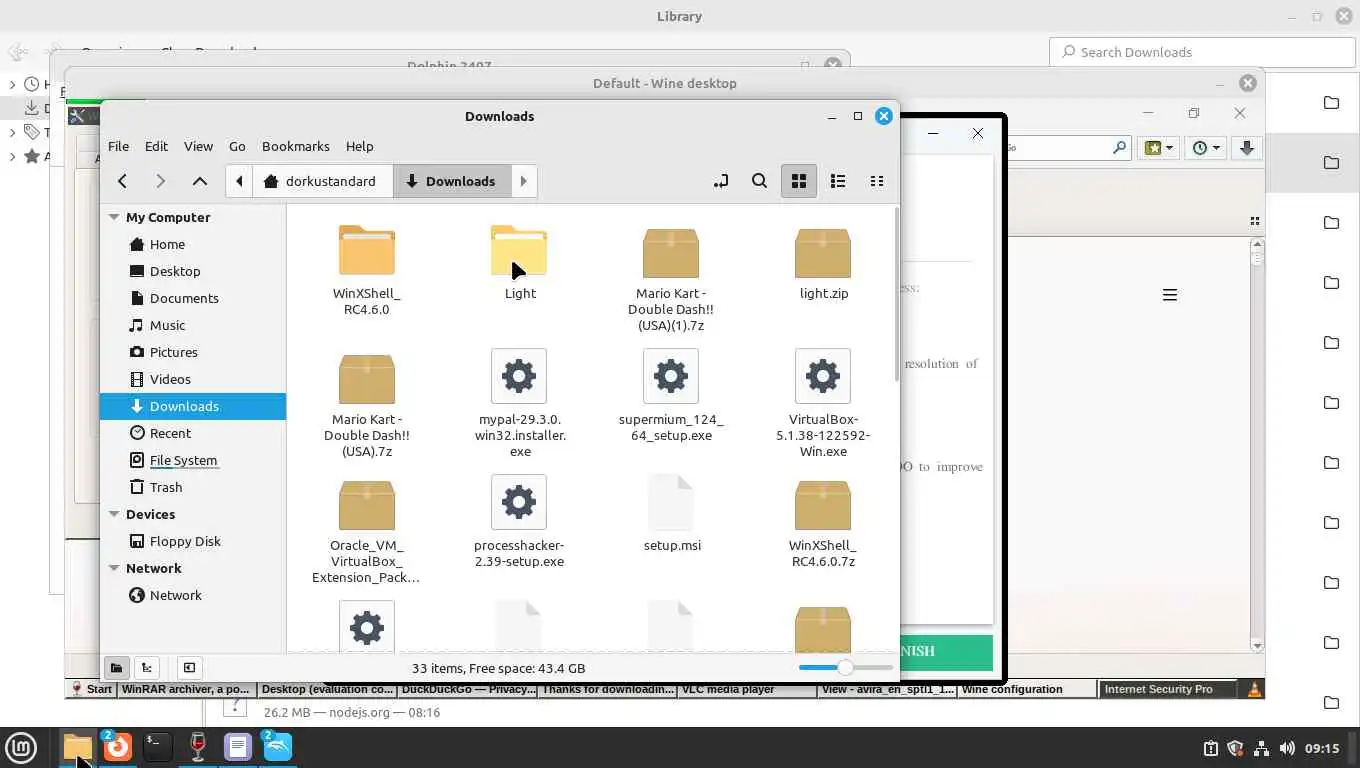Switch to compact view in file manager
Image resolution: width=1360 pixels, height=768 pixels.
coord(877,181)
